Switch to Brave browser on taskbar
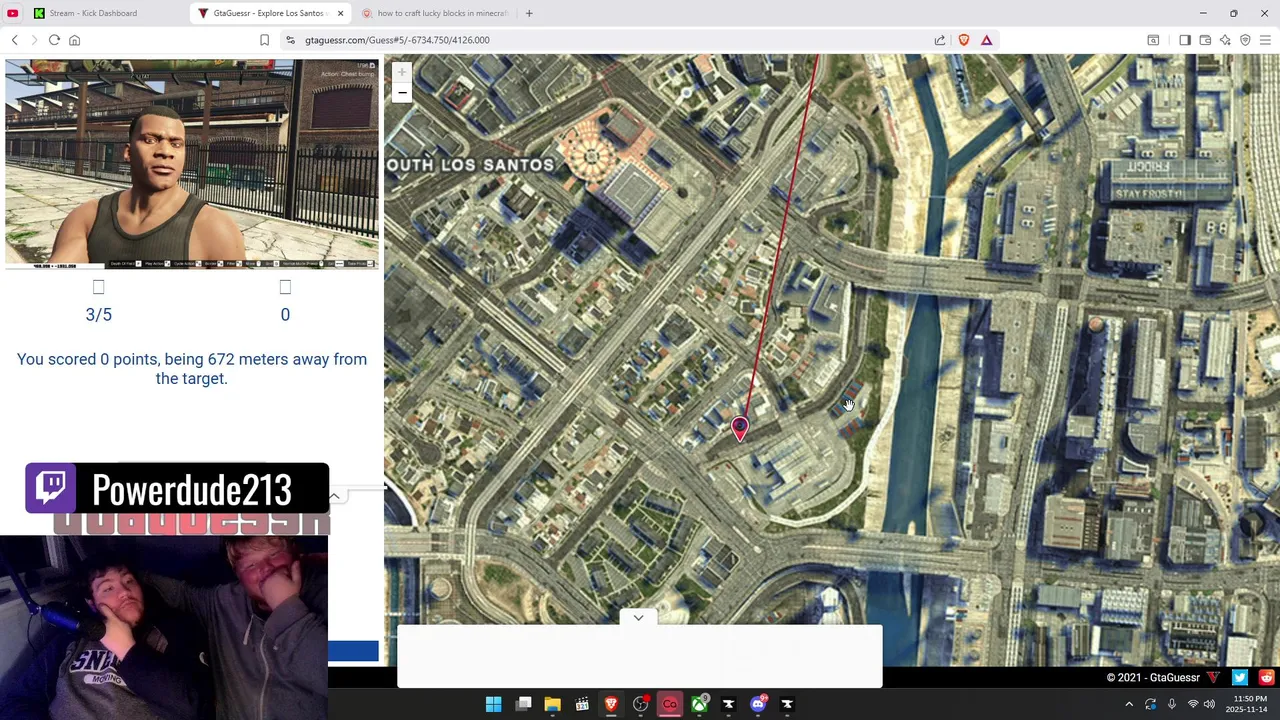The width and height of the screenshot is (1280, 720). [611, 704]
